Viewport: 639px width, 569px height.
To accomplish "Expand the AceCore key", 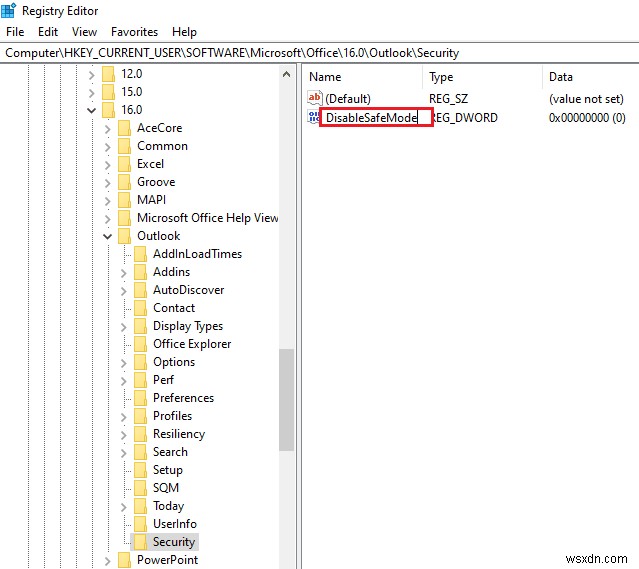I will (108, 129).
